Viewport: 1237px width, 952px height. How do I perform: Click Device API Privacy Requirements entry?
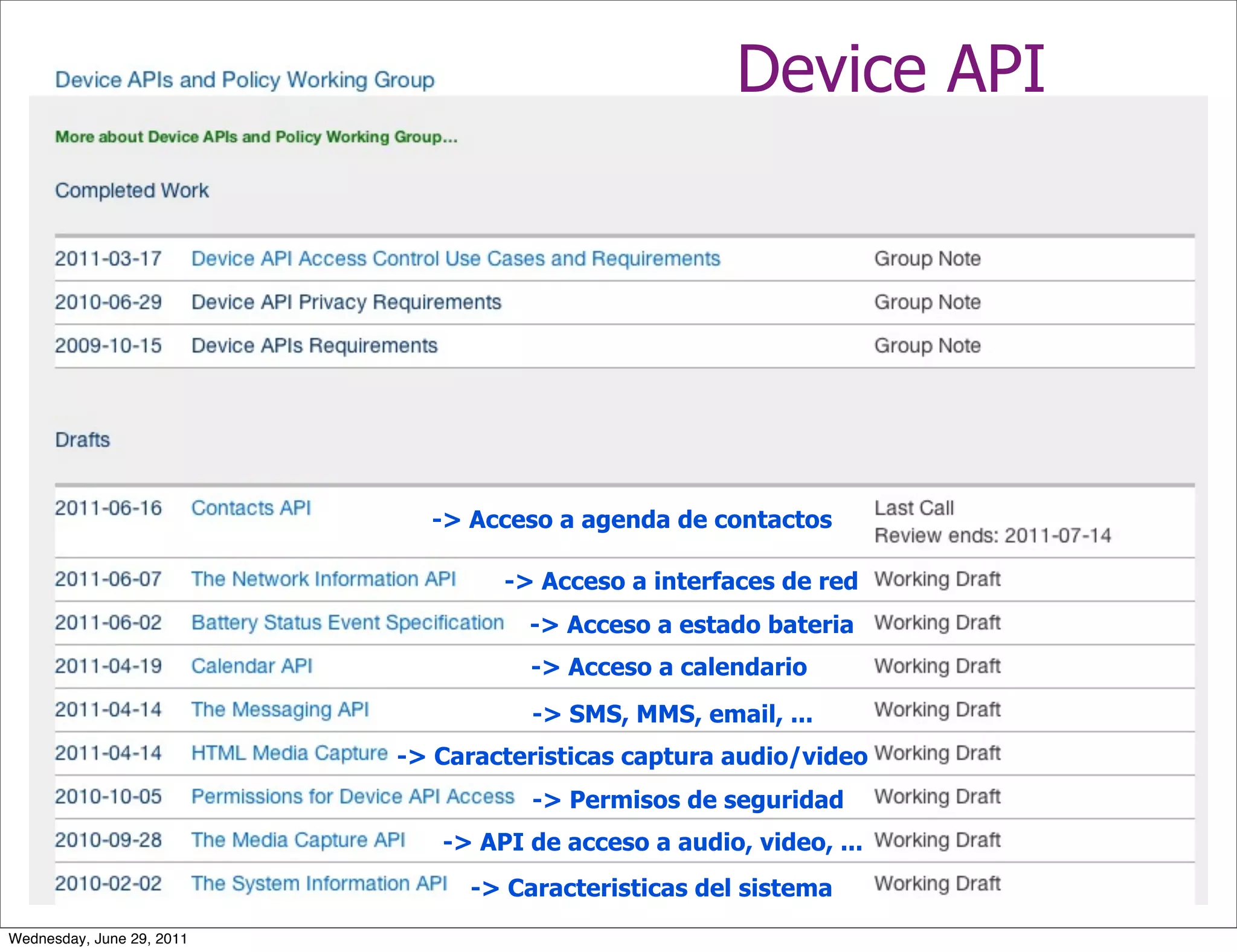346,302
